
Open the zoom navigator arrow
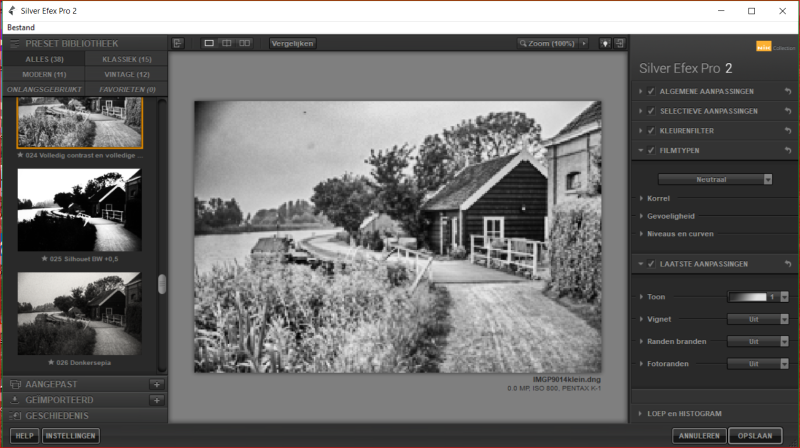tap(584, 43)
